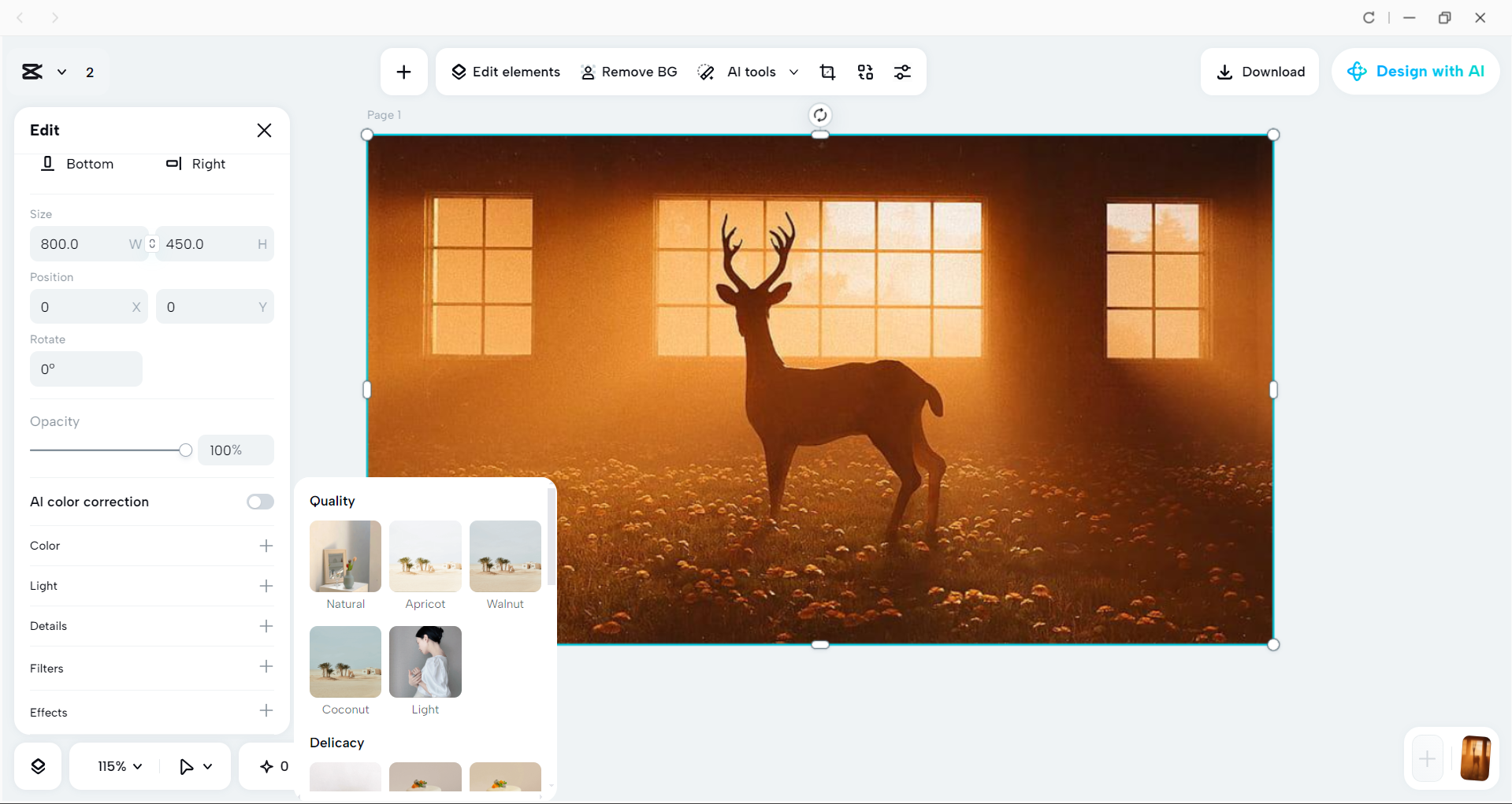Enable AI color correction

[260, 502]
